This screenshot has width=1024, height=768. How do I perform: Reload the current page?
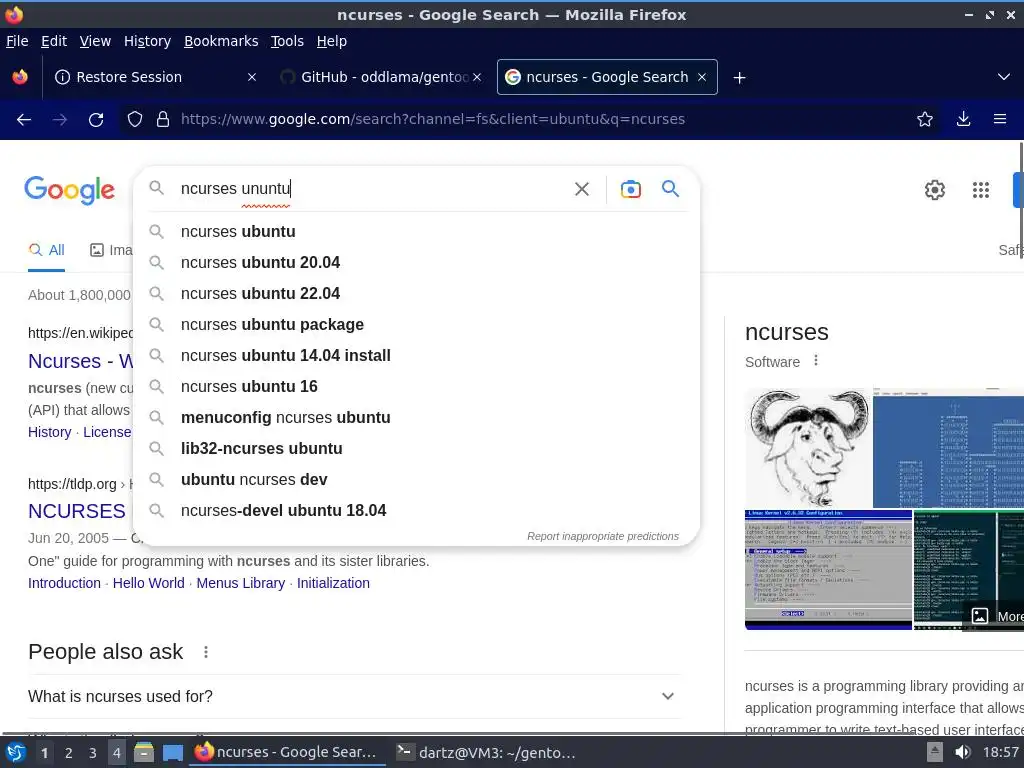pos(96,120)
